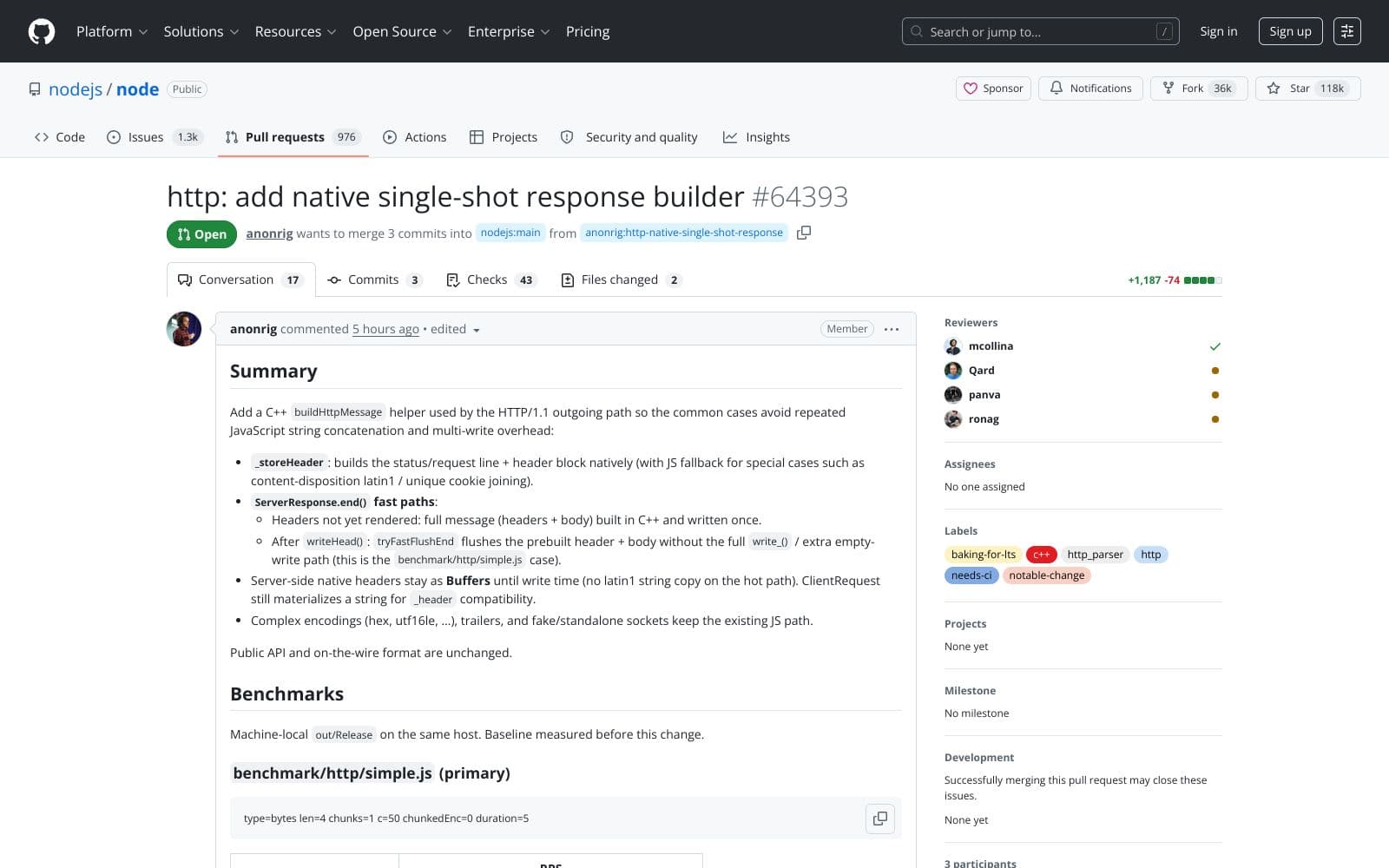Viewport: 1389px width, 868px height.
Task: Select the Conversation tab
Action: [x=240, y=279]
